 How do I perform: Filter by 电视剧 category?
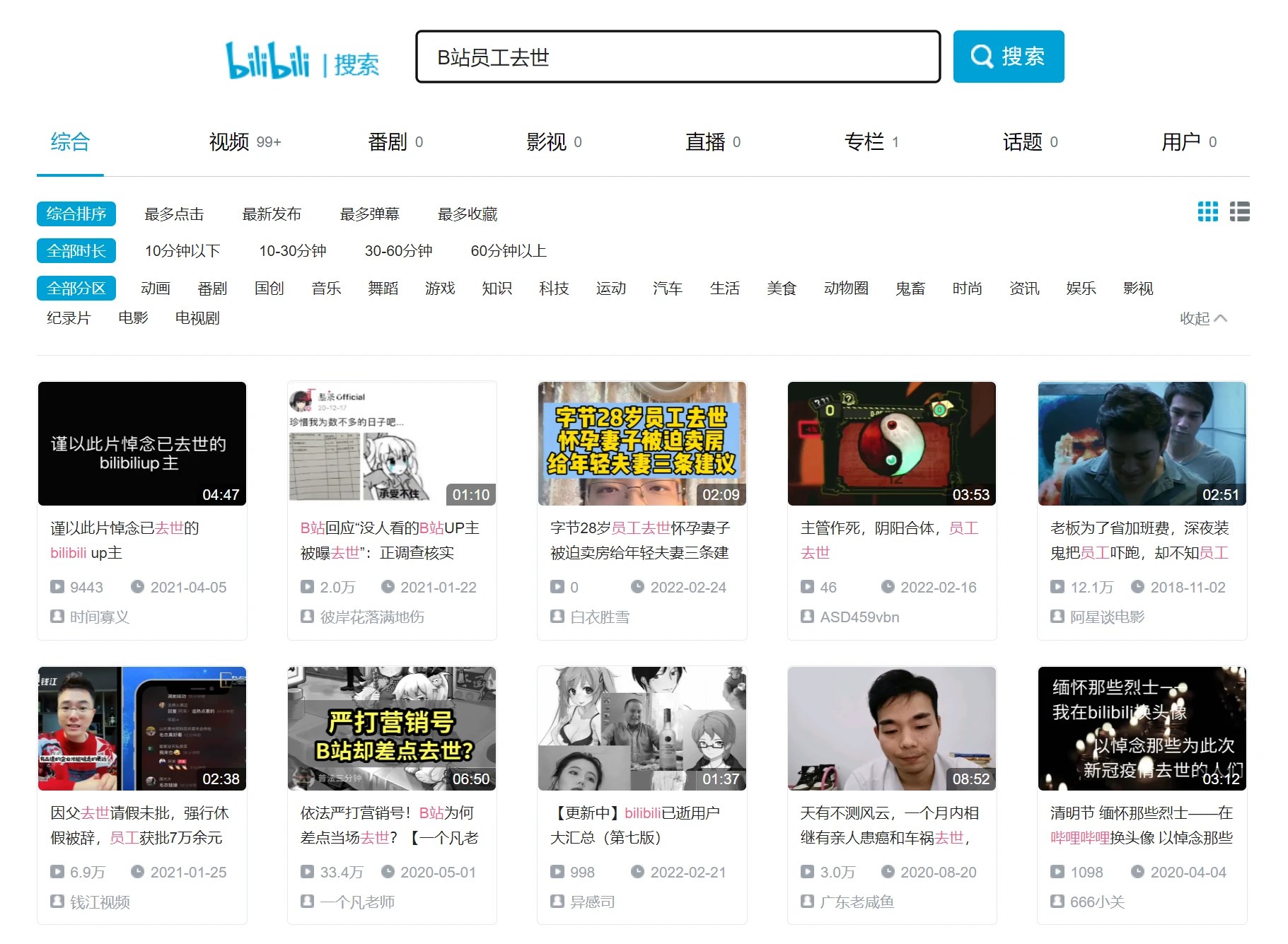[x=197, y=318]
